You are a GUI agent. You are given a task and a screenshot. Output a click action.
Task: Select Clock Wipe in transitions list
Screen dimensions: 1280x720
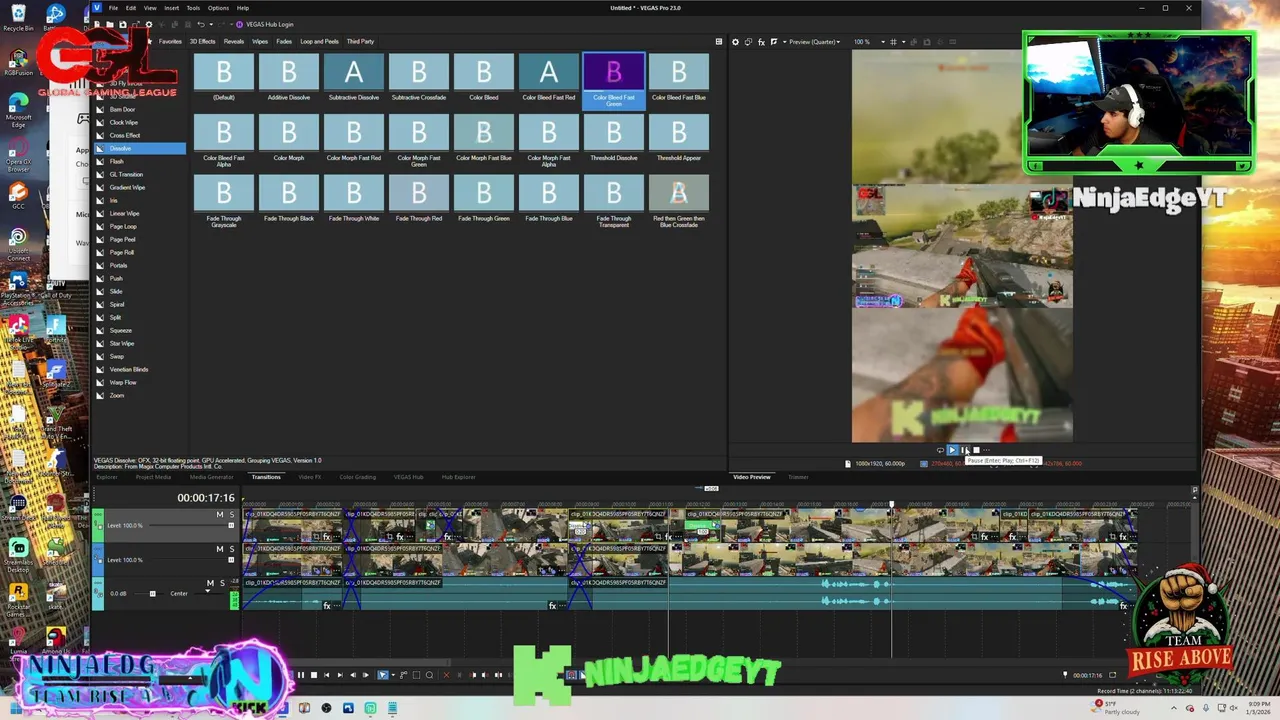pyautogui.click(x=124, y=122)
